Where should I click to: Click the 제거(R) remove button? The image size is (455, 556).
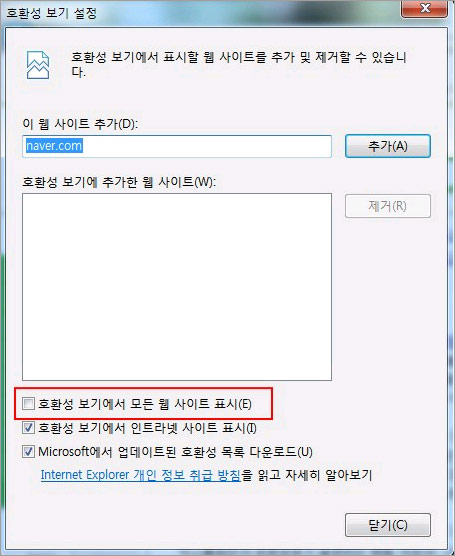388,206
